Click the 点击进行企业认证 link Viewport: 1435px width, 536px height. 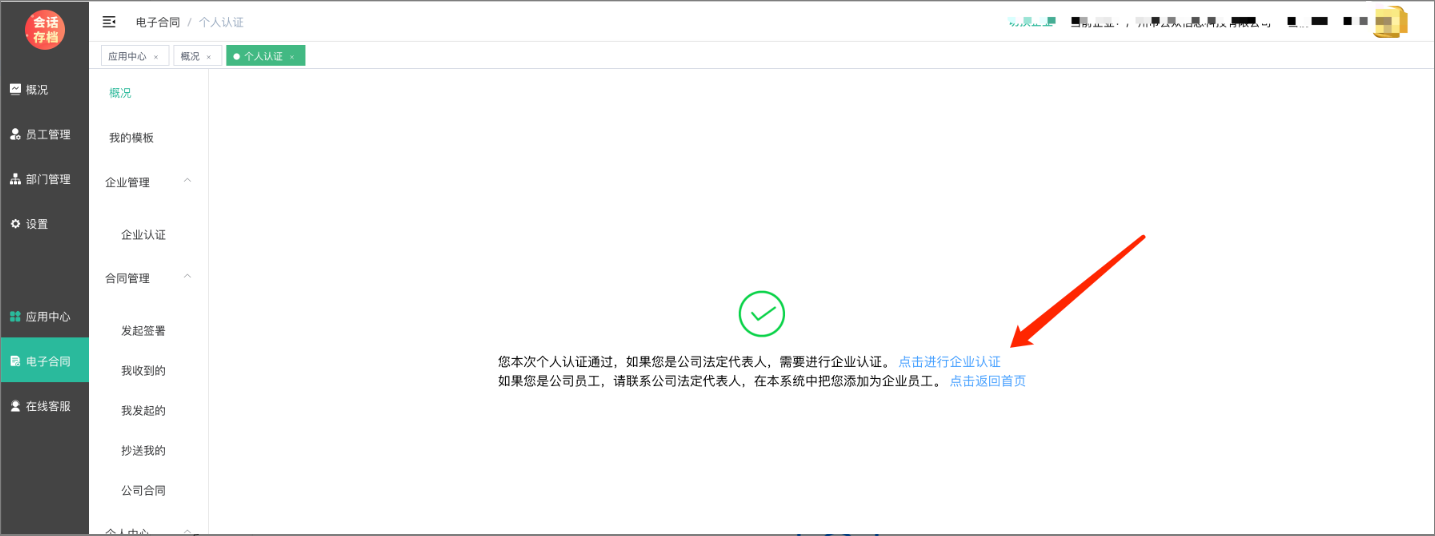(949, 362)
